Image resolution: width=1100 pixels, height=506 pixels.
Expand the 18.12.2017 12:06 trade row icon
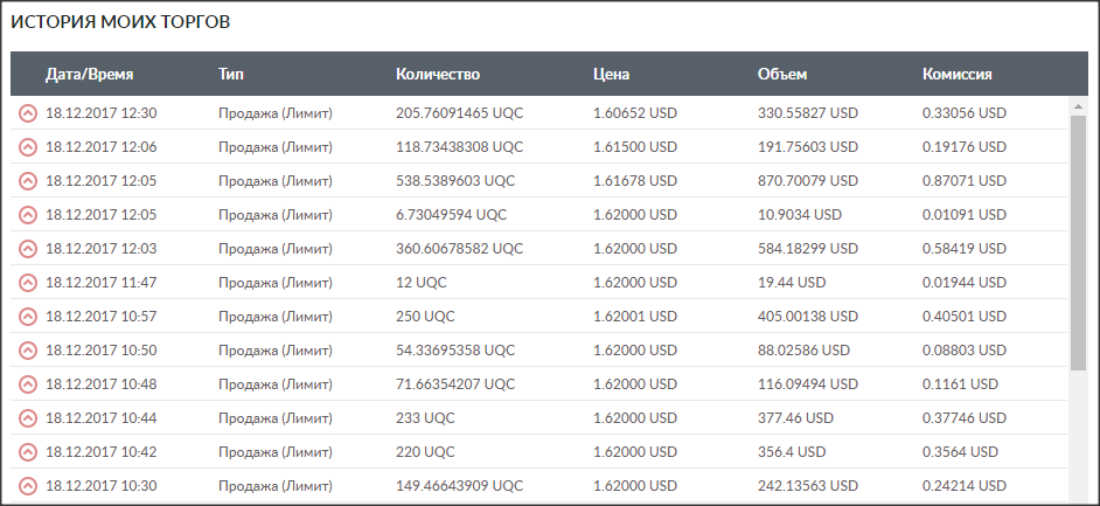tap(27, 147)
